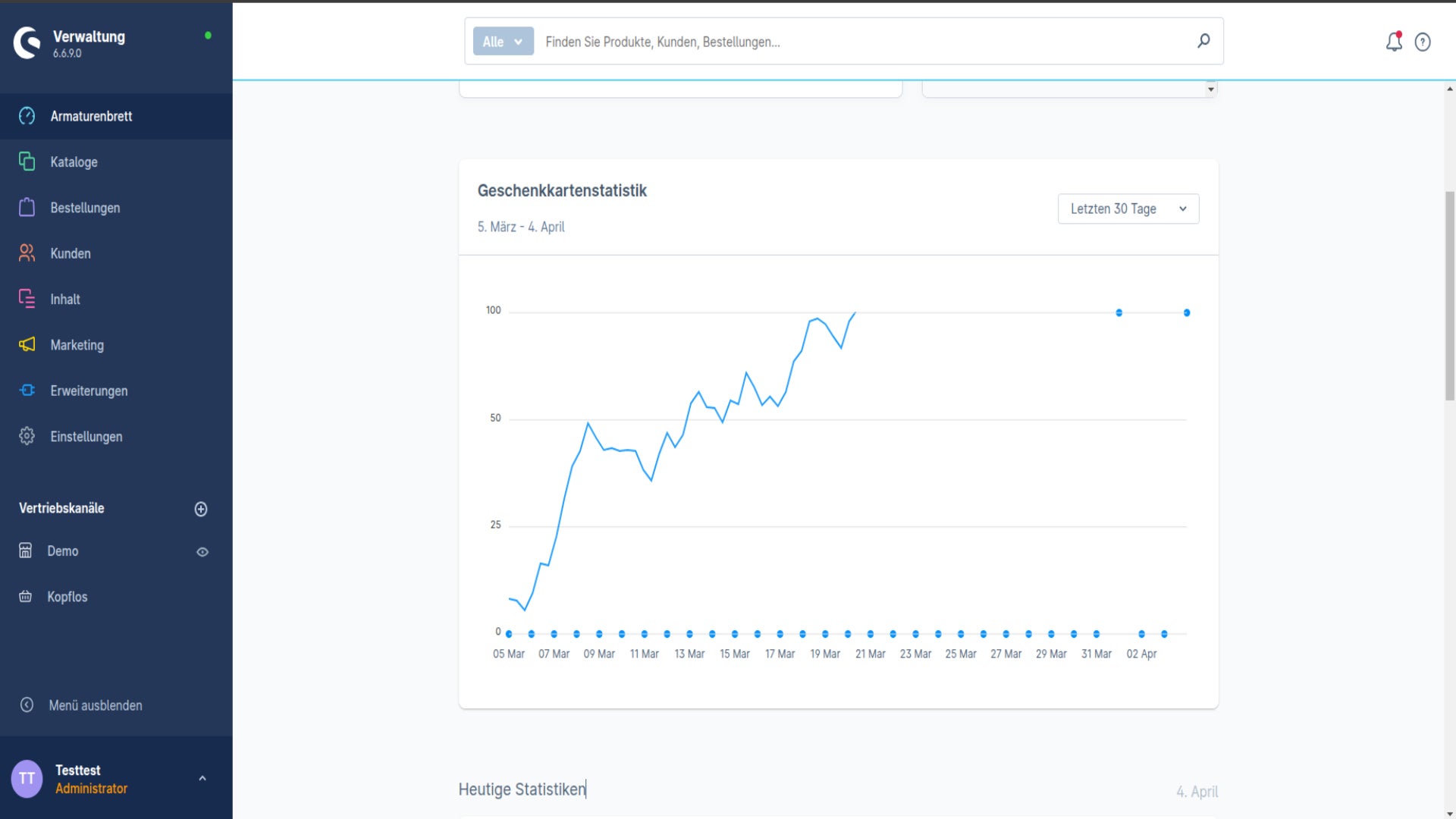The image size is (1456, 819).
Task: Toggle the Demo channel eye icon
Action: [x=202, y=552]
